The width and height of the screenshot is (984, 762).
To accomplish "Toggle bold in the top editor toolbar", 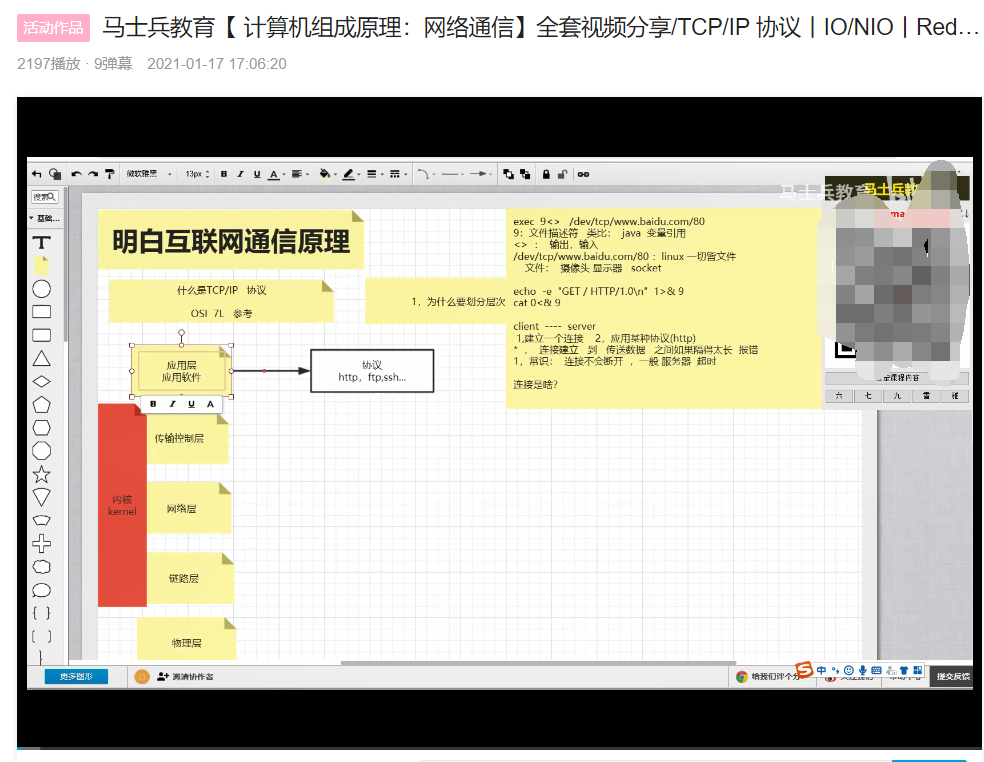I will pos(224,174).
